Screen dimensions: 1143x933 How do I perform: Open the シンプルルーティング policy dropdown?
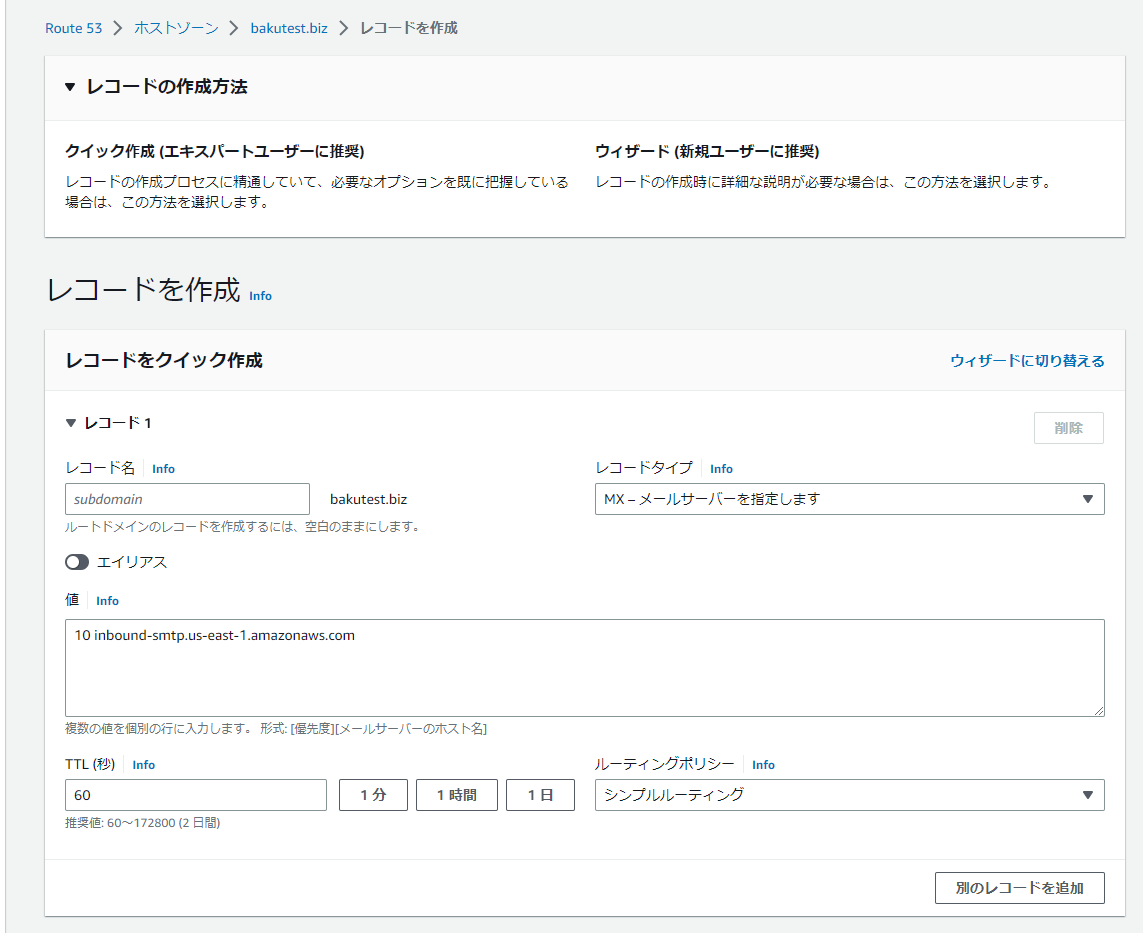(x=849, y=795)
